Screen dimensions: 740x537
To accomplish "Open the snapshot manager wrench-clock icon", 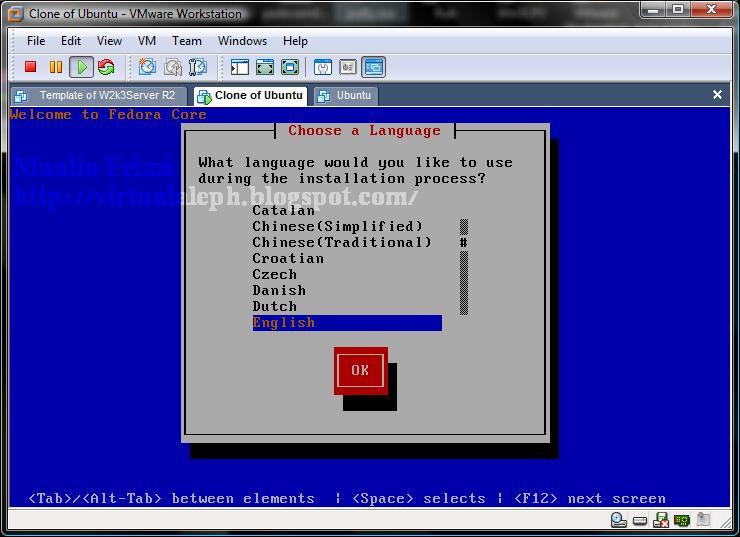I will [x=198, y=67].
